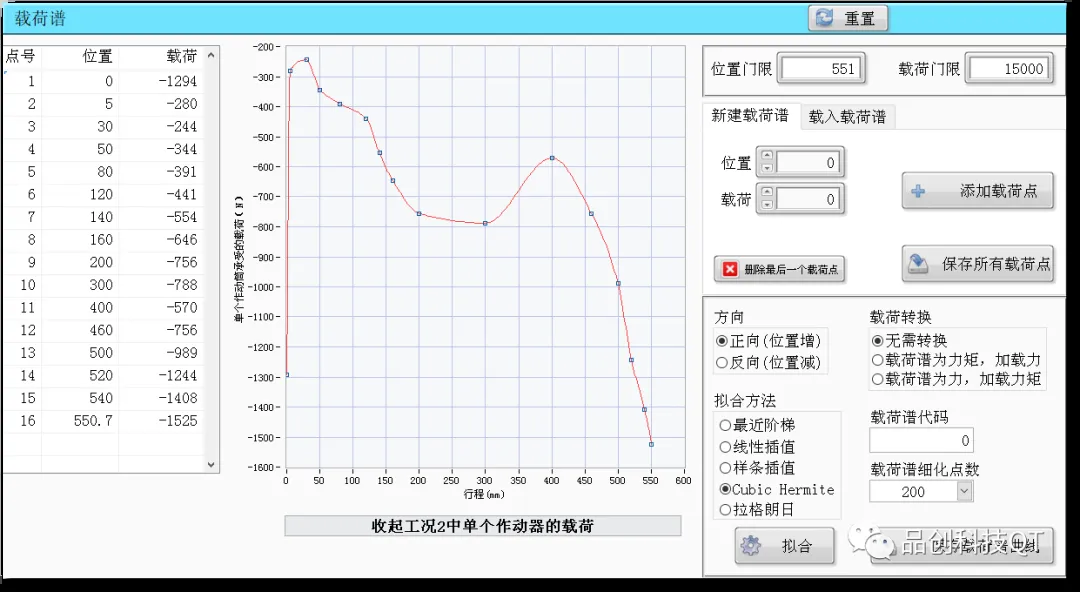The image size is (1080, 592).
Task: Click into the 位置门限 field
Action: coord(822,69)
